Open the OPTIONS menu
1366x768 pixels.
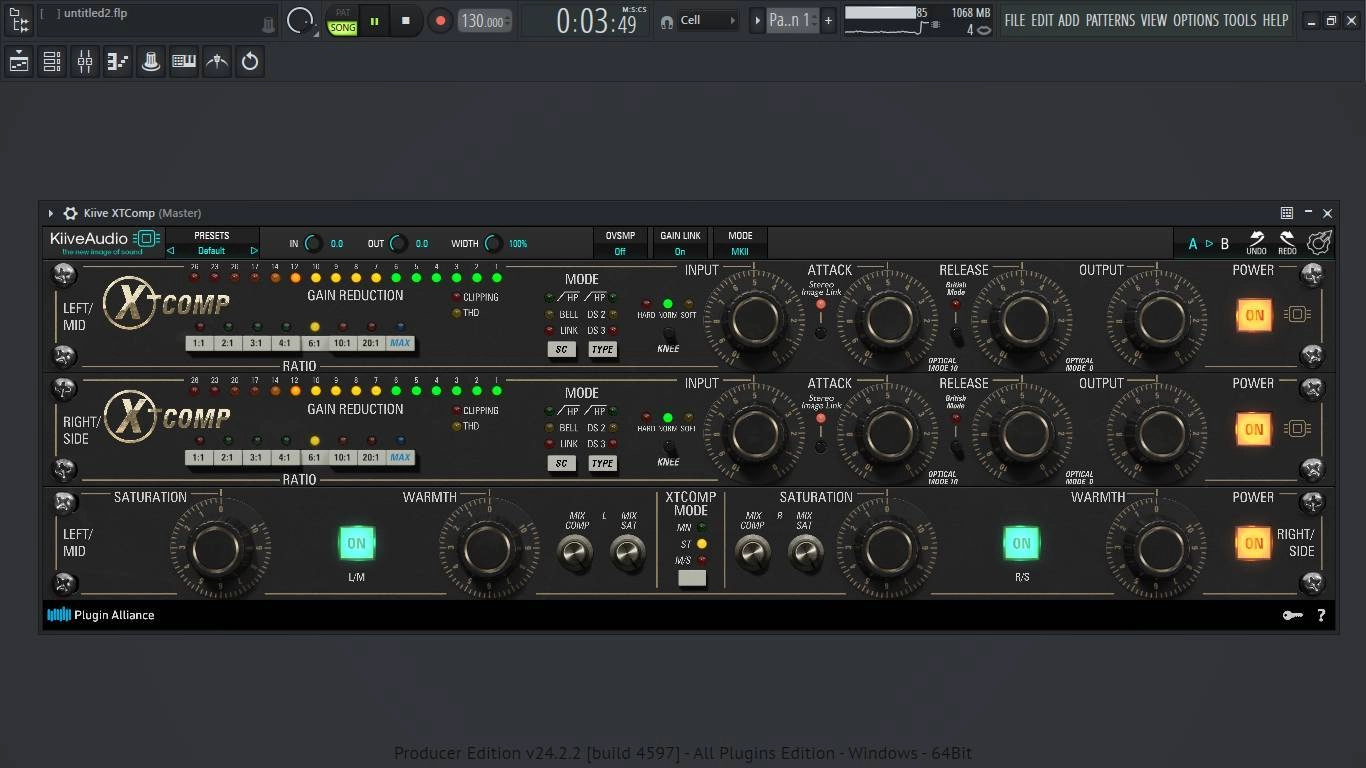point(1196,20)
